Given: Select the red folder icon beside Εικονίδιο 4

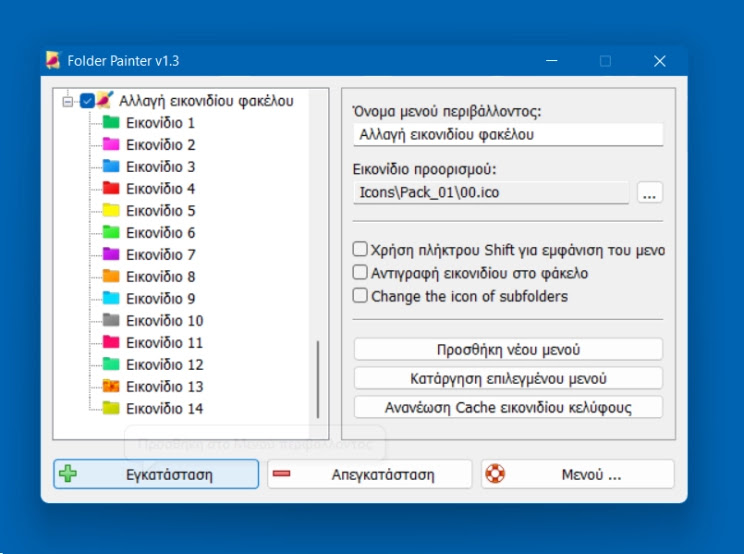Looking at the screenshot, I should tap(111, 188).
